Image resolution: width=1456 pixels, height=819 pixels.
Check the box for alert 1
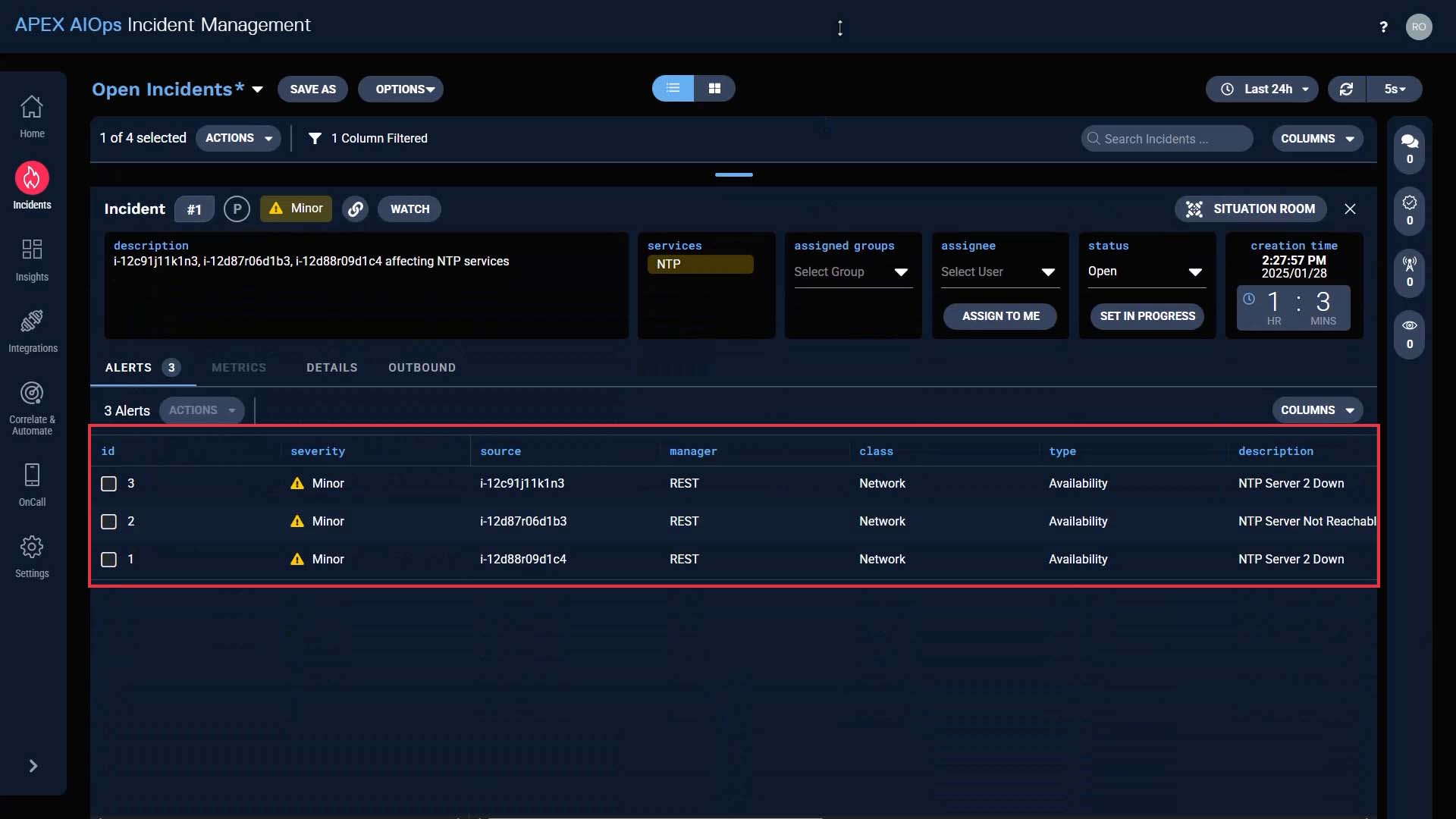coord(108,560)
